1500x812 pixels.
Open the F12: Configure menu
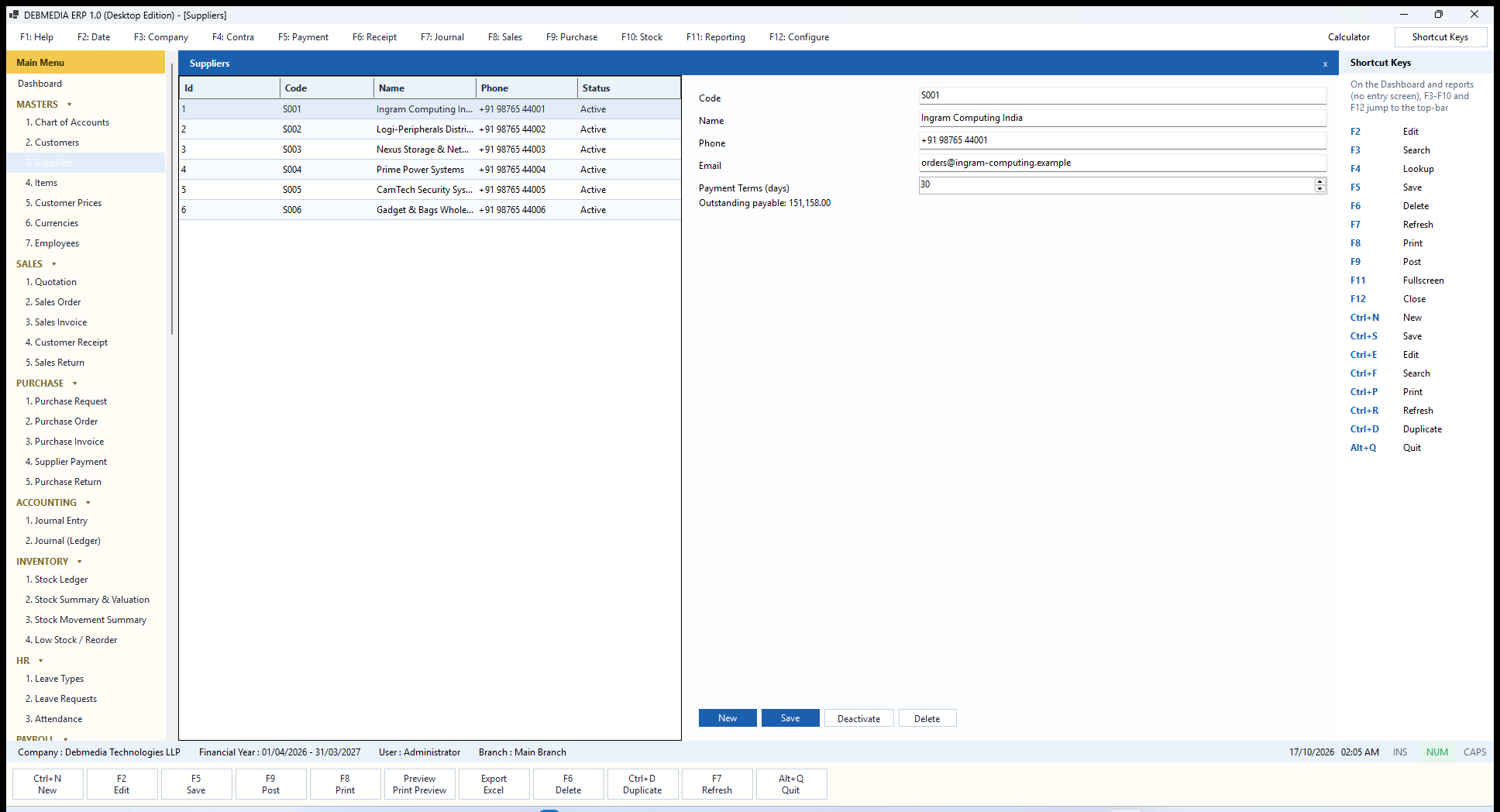799,37
